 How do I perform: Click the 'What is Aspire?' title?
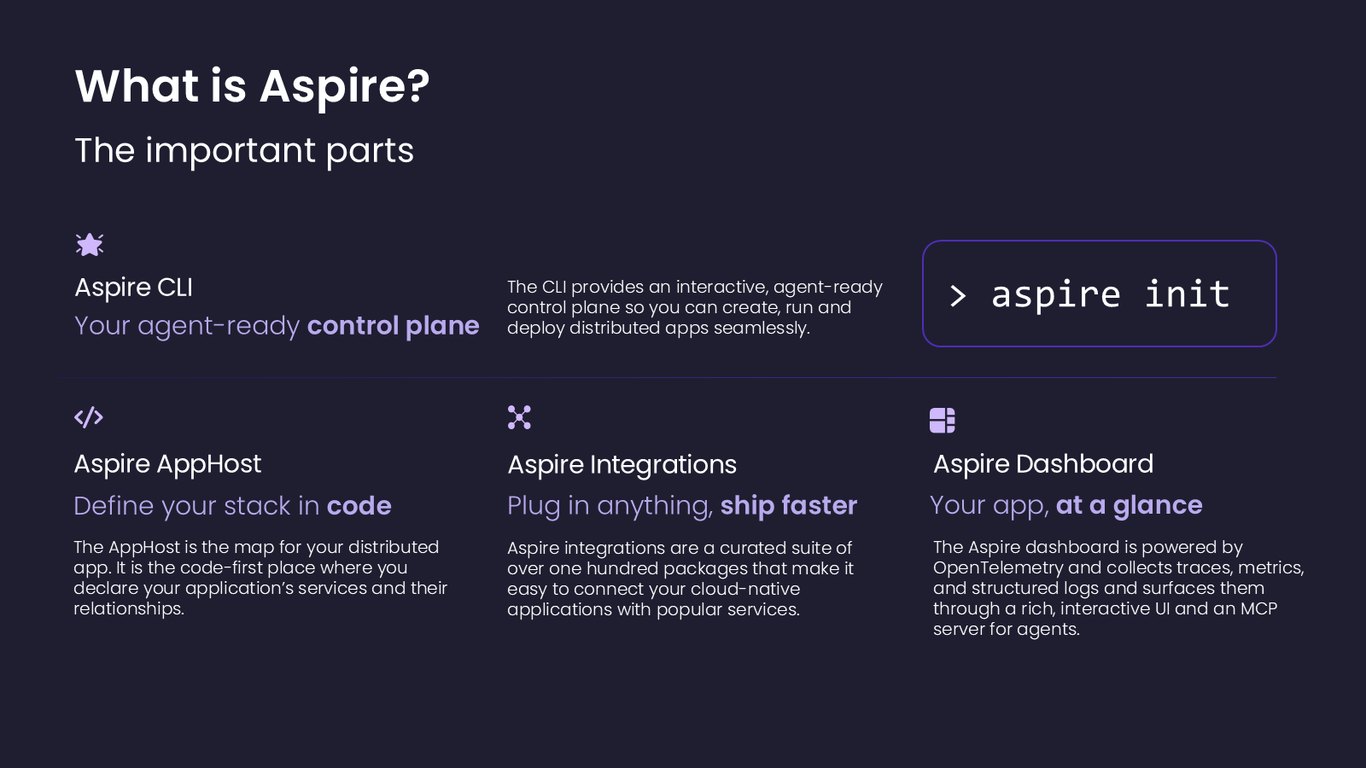pyautogui.click(x=252, y=86)
